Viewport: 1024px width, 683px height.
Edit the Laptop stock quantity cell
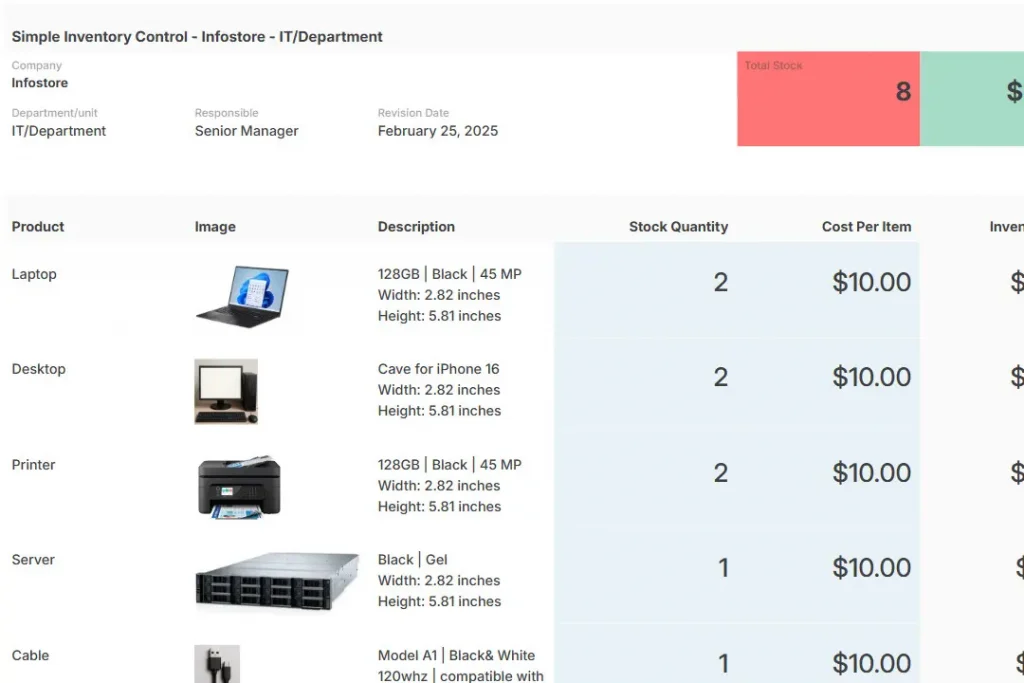[720, 283]
